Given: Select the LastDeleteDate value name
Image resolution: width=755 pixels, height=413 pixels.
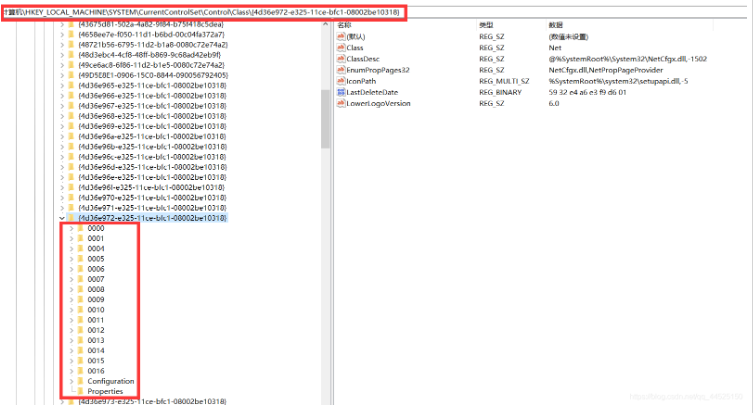Looking at the screenshot, I should tap(372, 92).
